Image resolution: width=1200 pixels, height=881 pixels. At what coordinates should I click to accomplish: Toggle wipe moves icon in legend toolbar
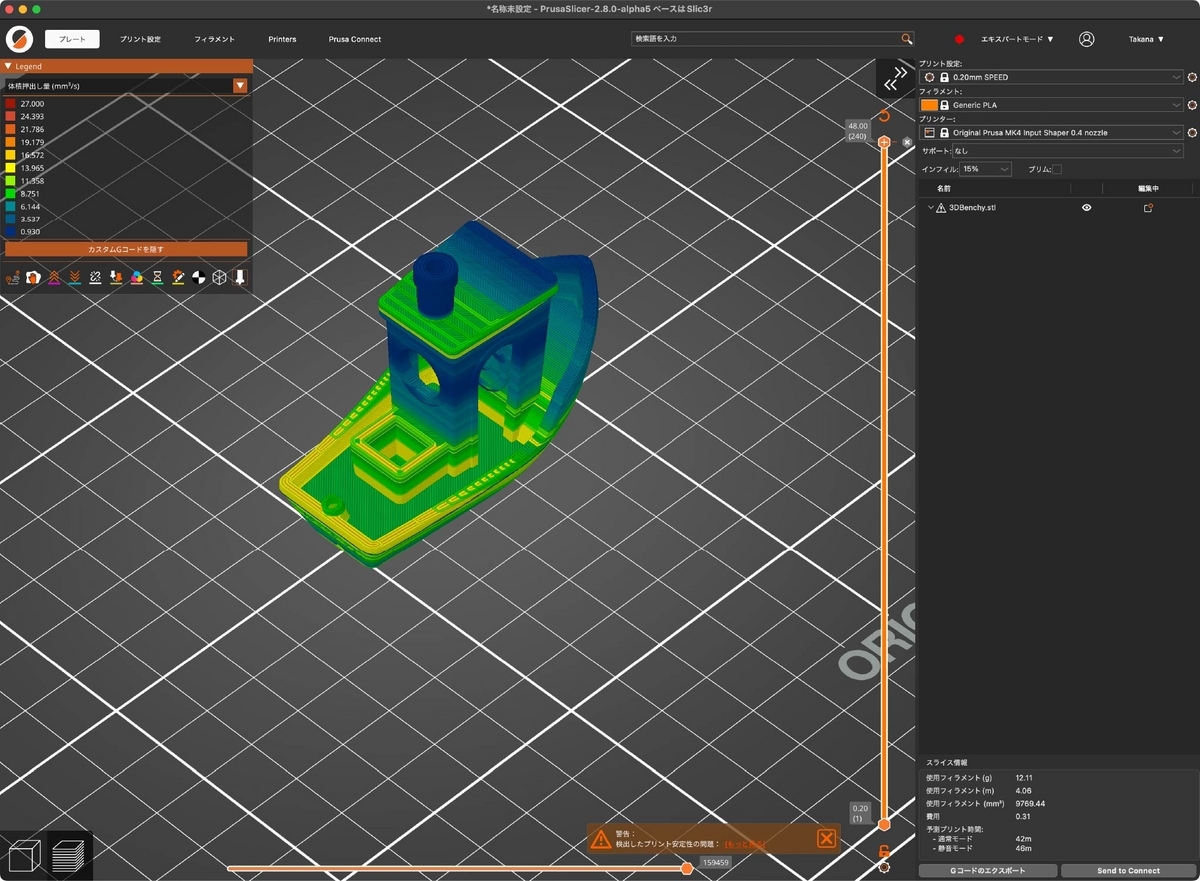click(x=33, y=277)
